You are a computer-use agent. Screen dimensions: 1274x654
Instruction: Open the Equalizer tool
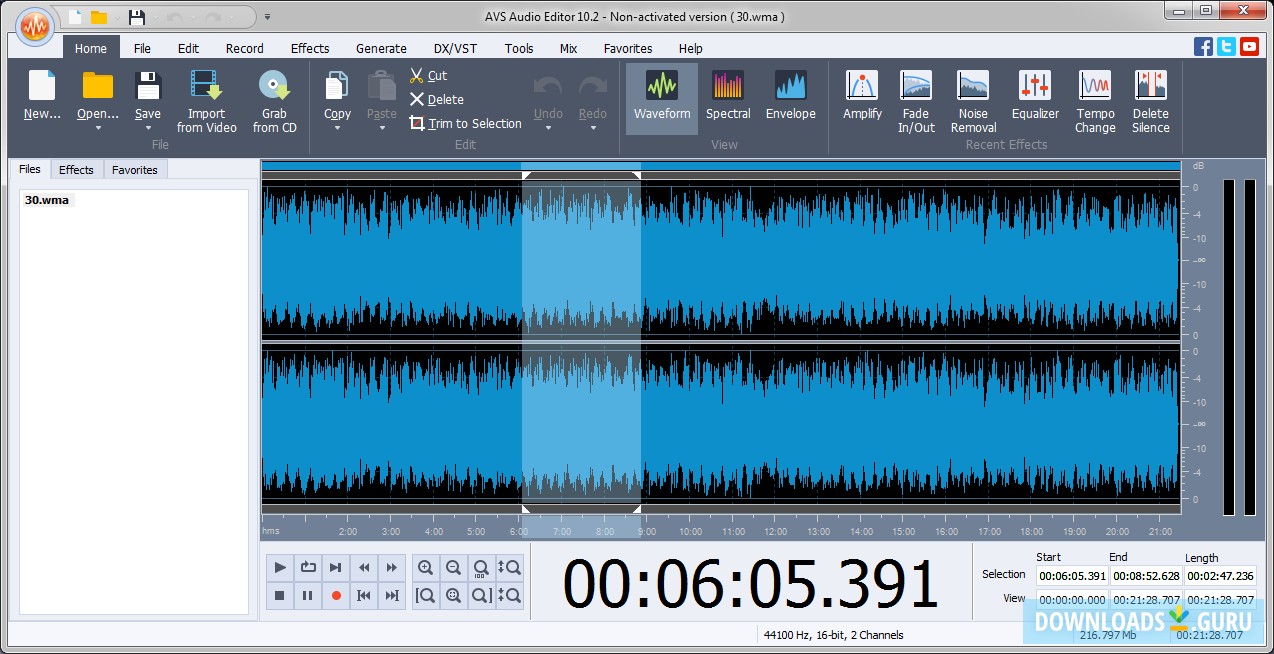click(x=1034, y=98)
